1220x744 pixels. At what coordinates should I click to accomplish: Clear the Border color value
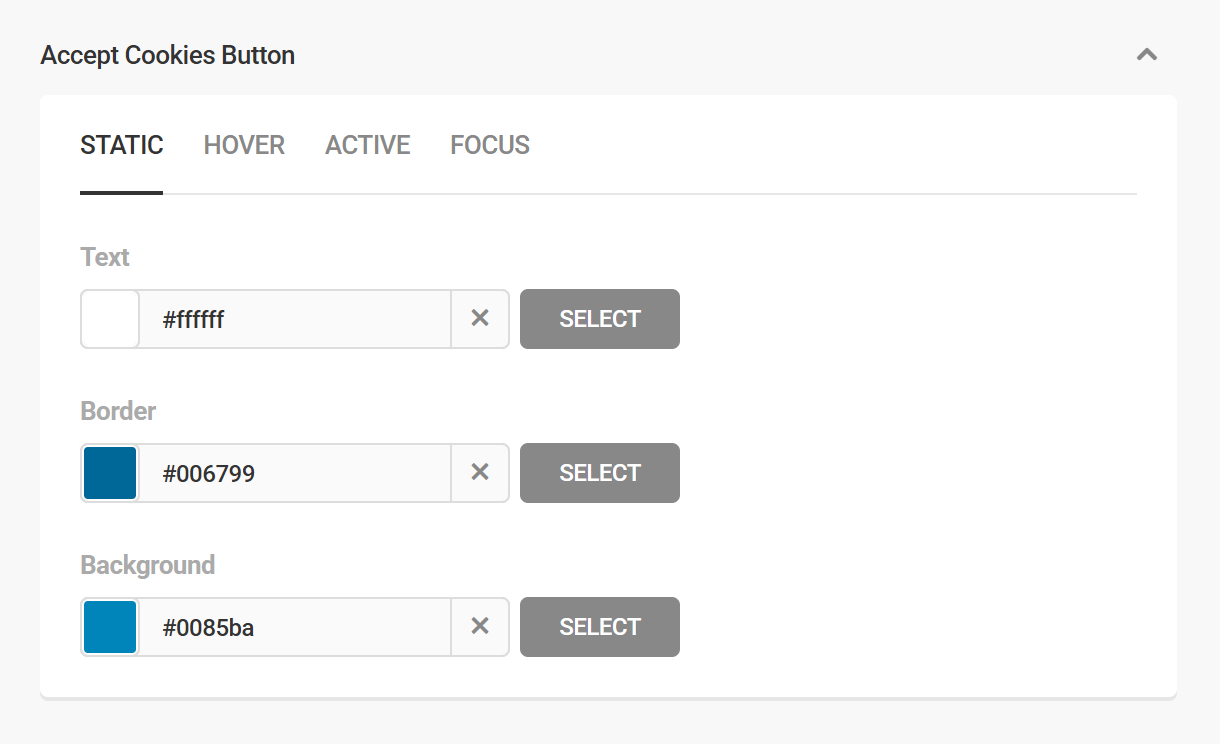(x=480, y=472)
